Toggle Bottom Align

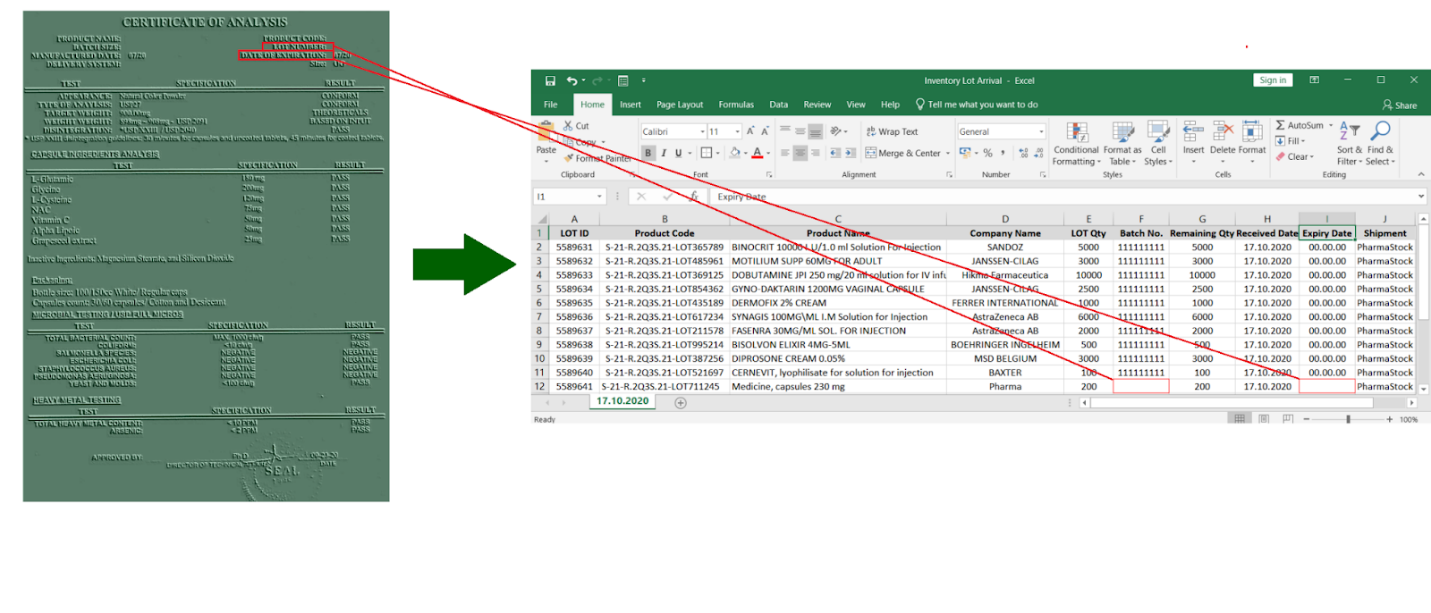tap(815, 131)
